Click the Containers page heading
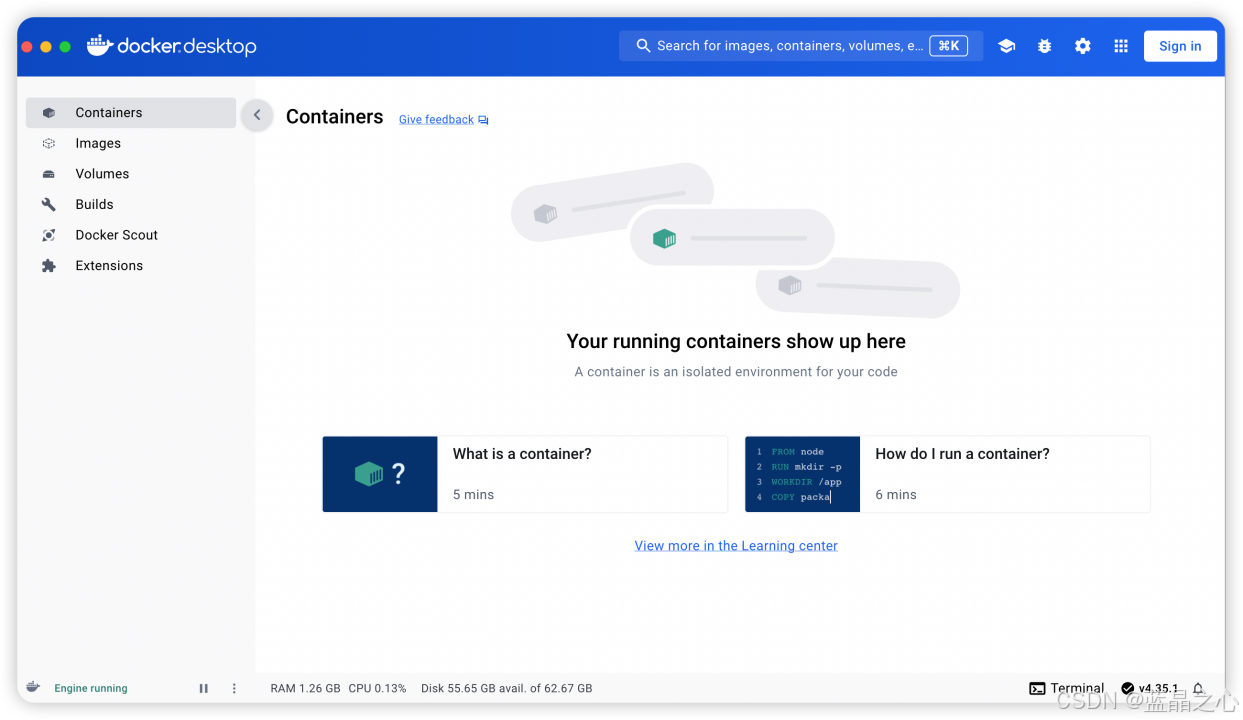Viewport: 1243px width, 720px height. point(335,117)
